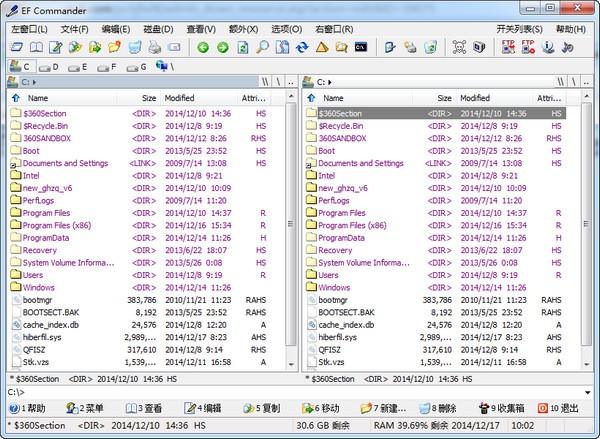The width and height of the screenshot is (600, 439).
Task: Click the green Forward arrow toolbar icon
Action: coord(222,47)
